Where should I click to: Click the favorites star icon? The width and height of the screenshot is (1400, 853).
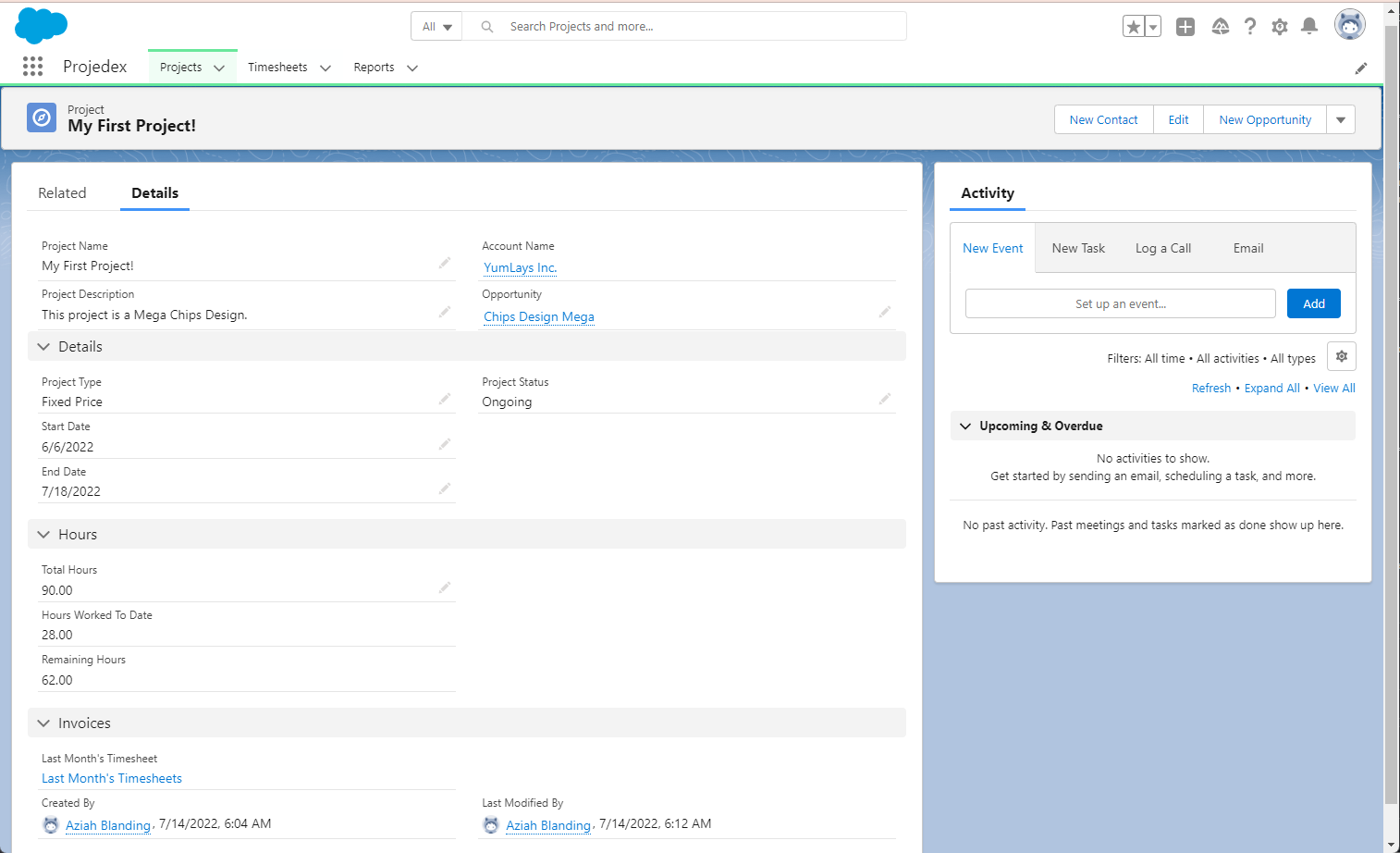pyautogui.click(x=1136, y=26)
